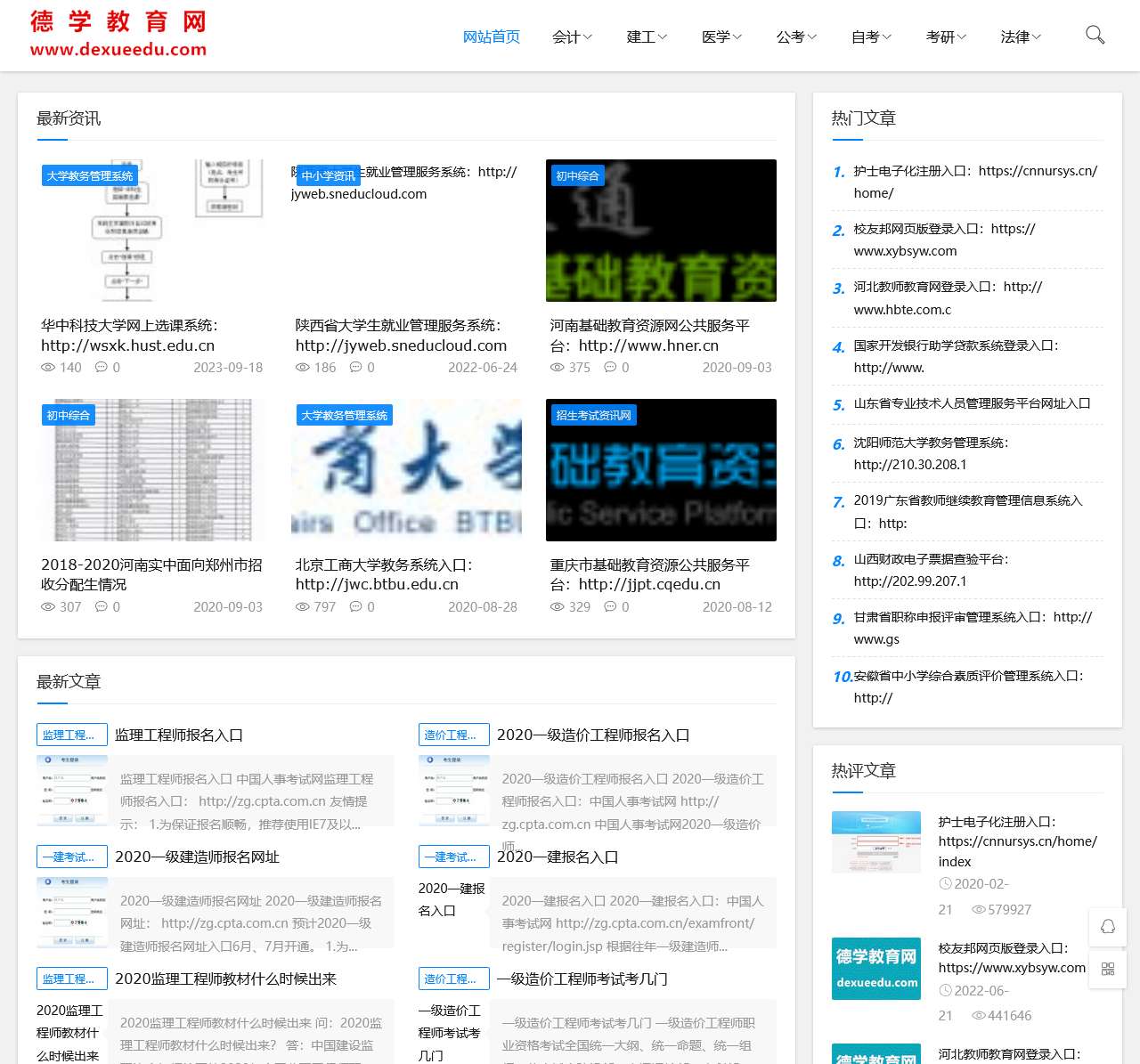Screen dimensions: 1140x1064
Task: Click views eye icon showing 307
Action: tap(48, 606)
